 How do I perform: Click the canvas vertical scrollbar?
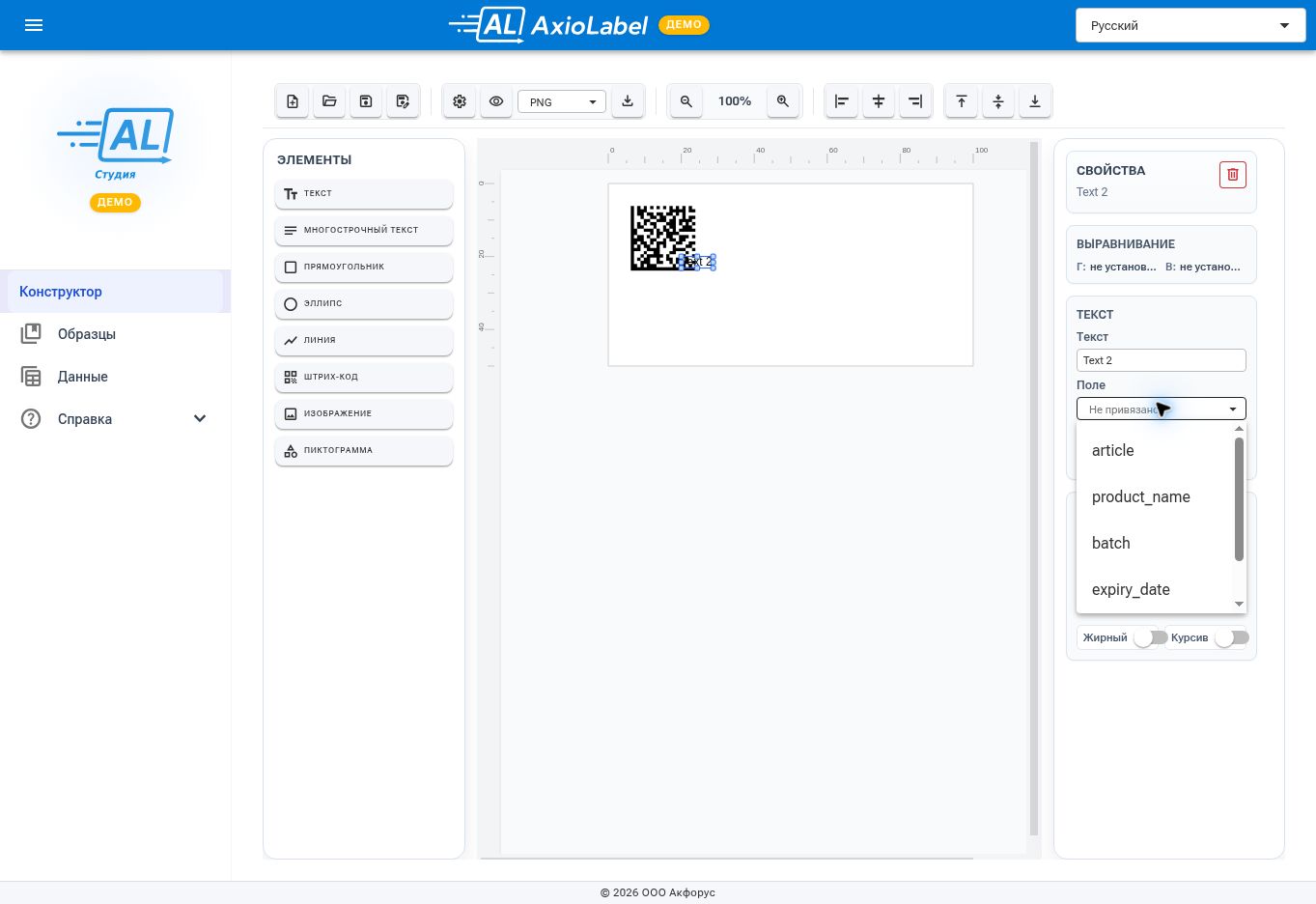[1034, 489]
